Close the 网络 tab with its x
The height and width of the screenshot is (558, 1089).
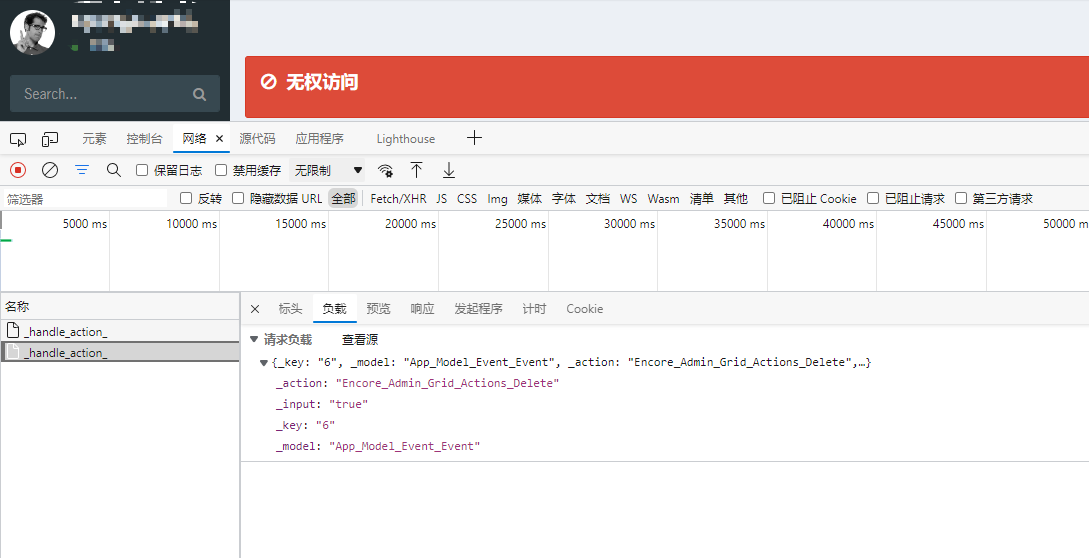[x=219, y=138]
